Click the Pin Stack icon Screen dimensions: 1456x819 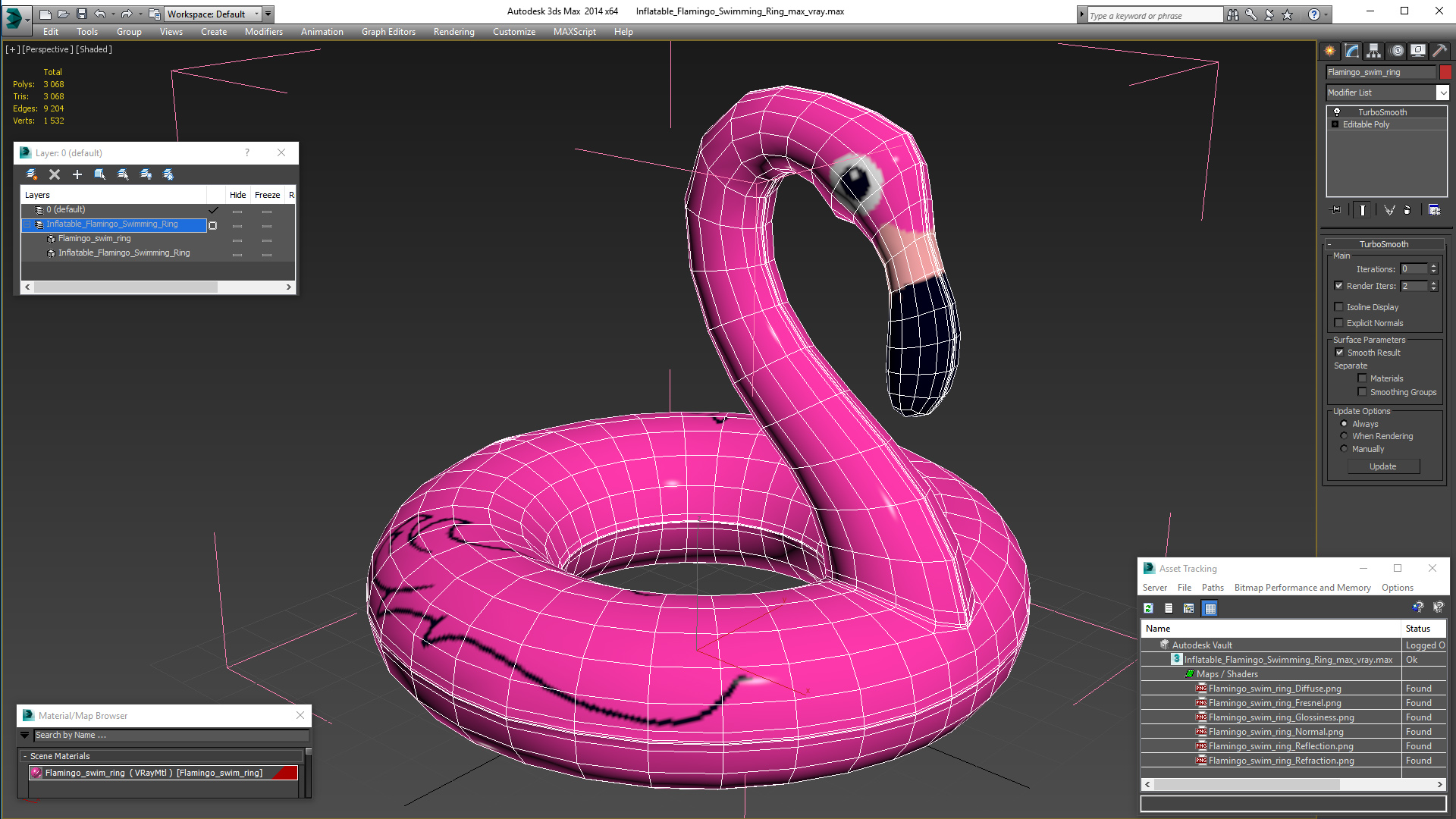tap(1336, 210)
